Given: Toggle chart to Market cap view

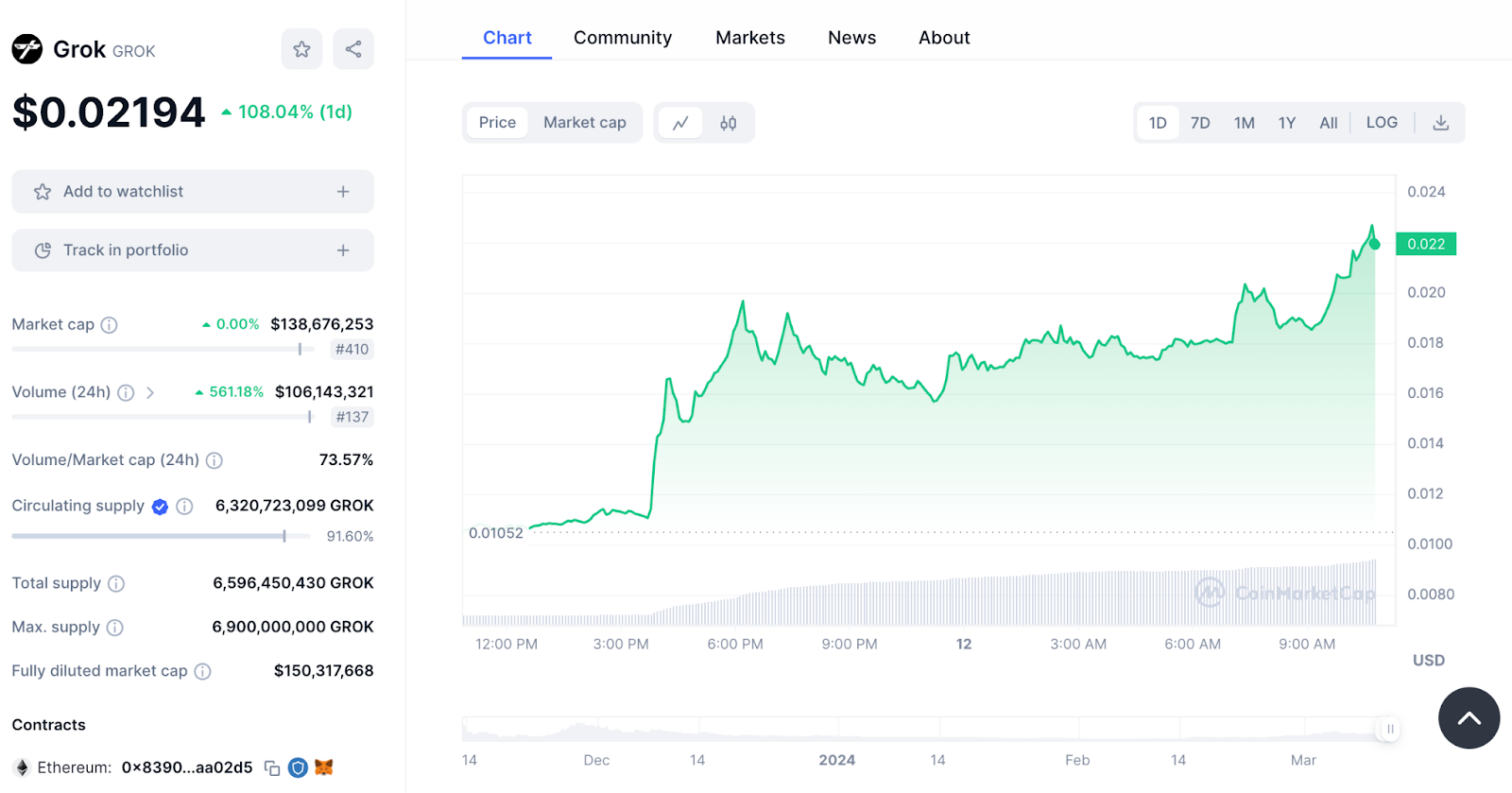Looking at the screenshot, I should coord(584,123).
